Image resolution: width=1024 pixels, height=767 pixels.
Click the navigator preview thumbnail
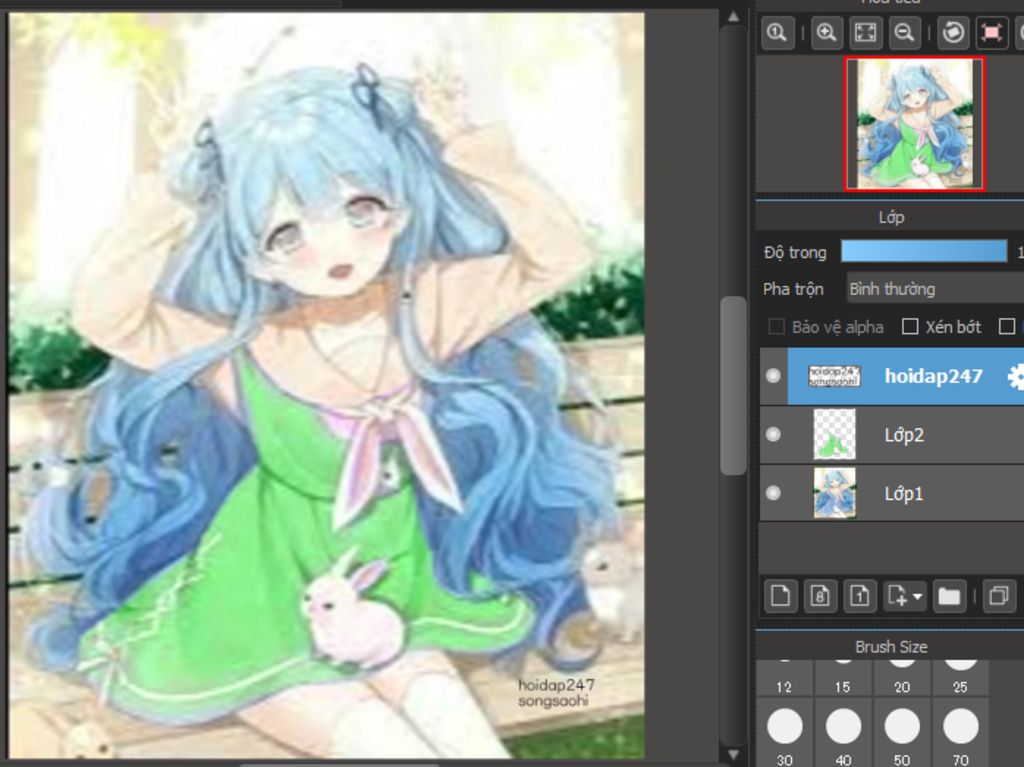pos(915,124)
